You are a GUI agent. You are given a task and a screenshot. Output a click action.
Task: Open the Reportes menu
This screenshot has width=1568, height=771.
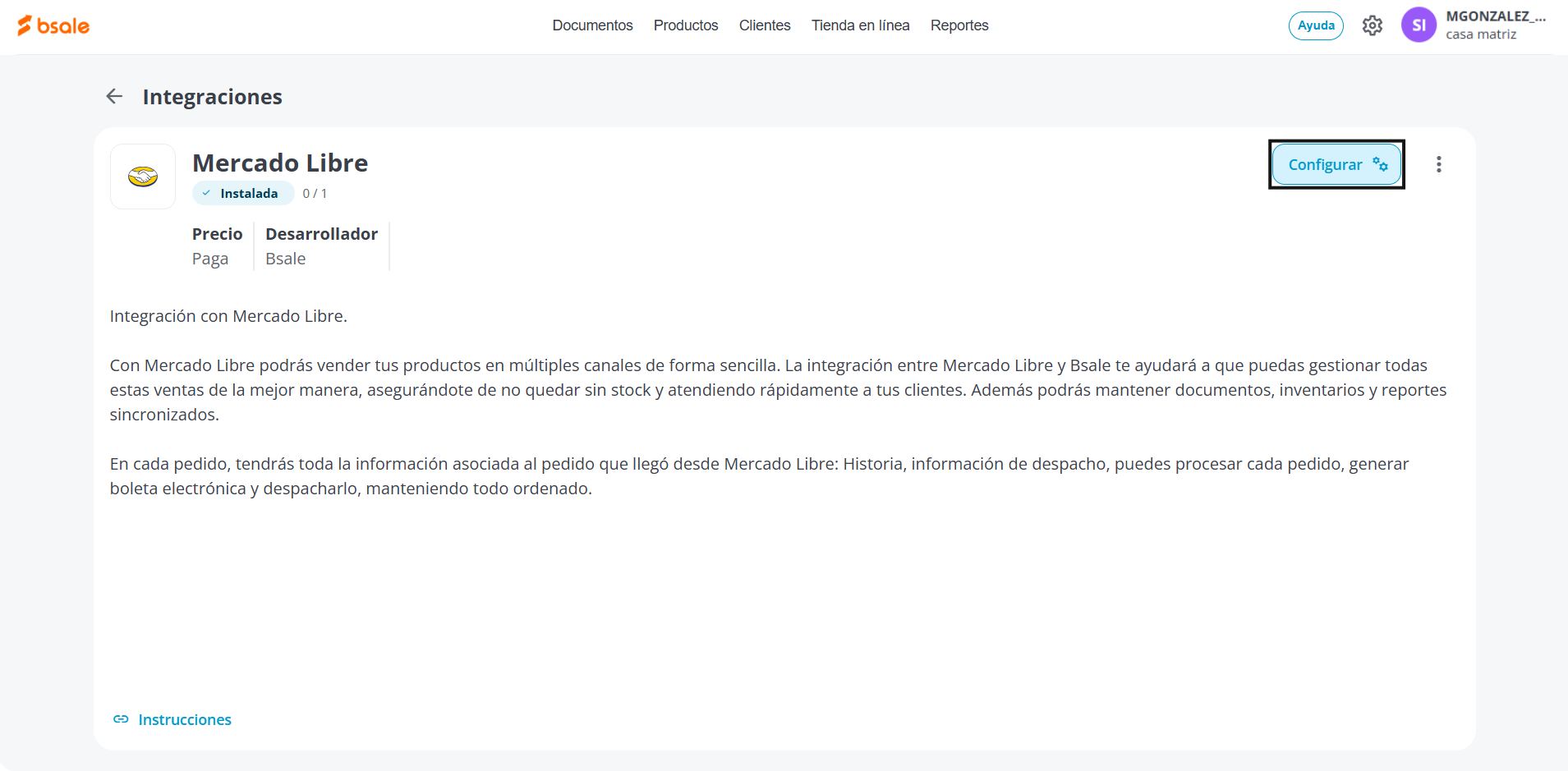tap(959, 25)
